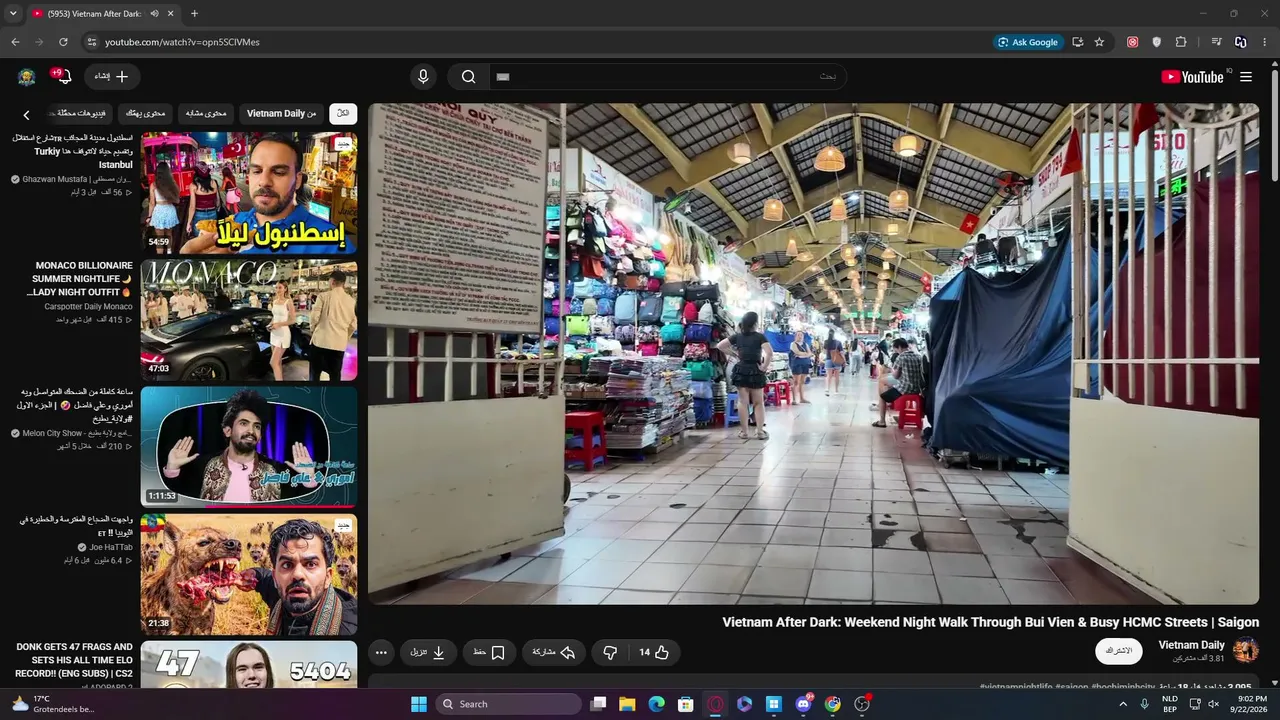Image resolution: width=1280 pixels, height=720 pixels.
Task: Click the Ask Google button
Action: (x=1027, y=42)
